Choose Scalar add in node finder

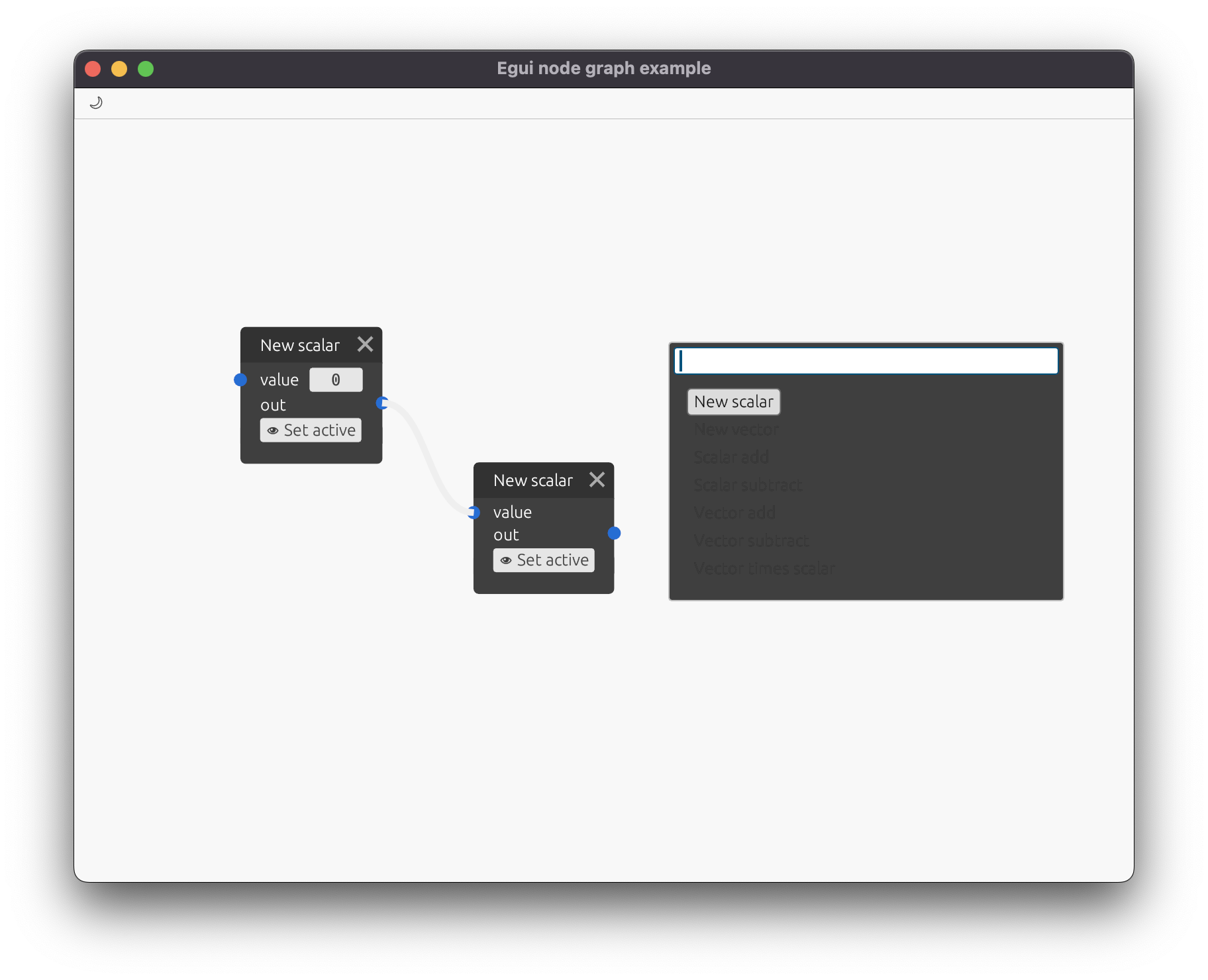tap(731, 458)
